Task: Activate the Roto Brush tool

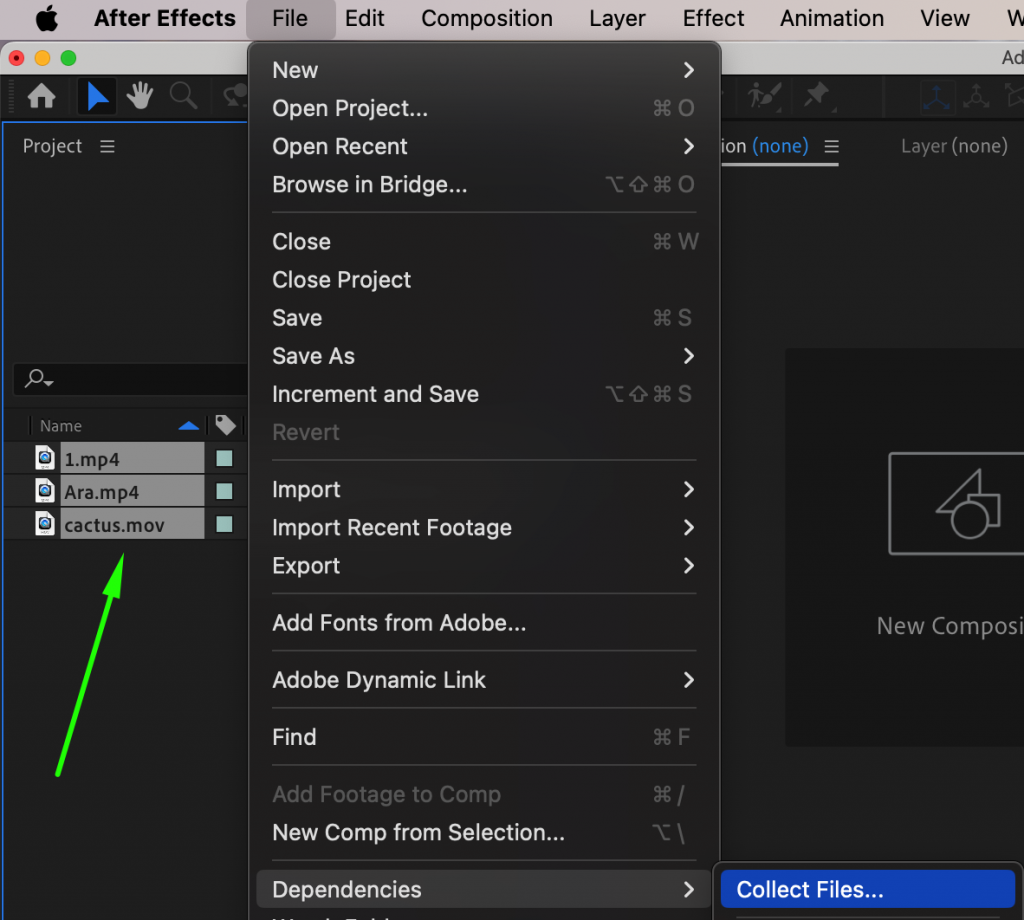Action: pyautogui.click(x=762, y=95)
